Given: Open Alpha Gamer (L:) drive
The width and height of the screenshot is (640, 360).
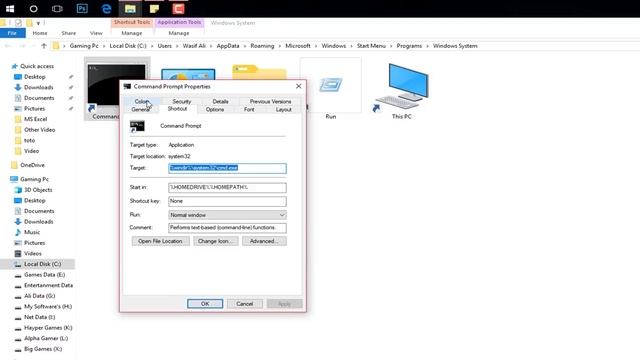Looking at the screenshot, I should 46,338.
